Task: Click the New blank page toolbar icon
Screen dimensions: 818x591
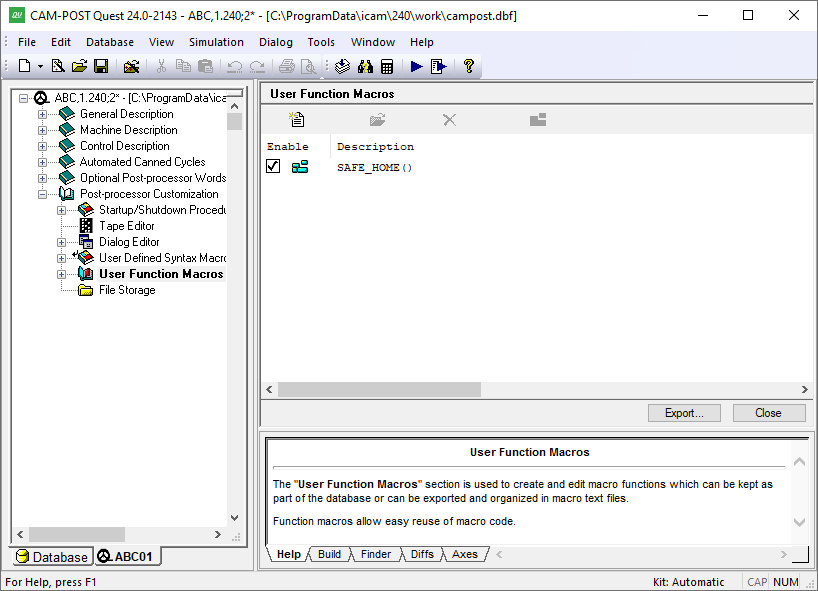Action: tap(25, 66)
